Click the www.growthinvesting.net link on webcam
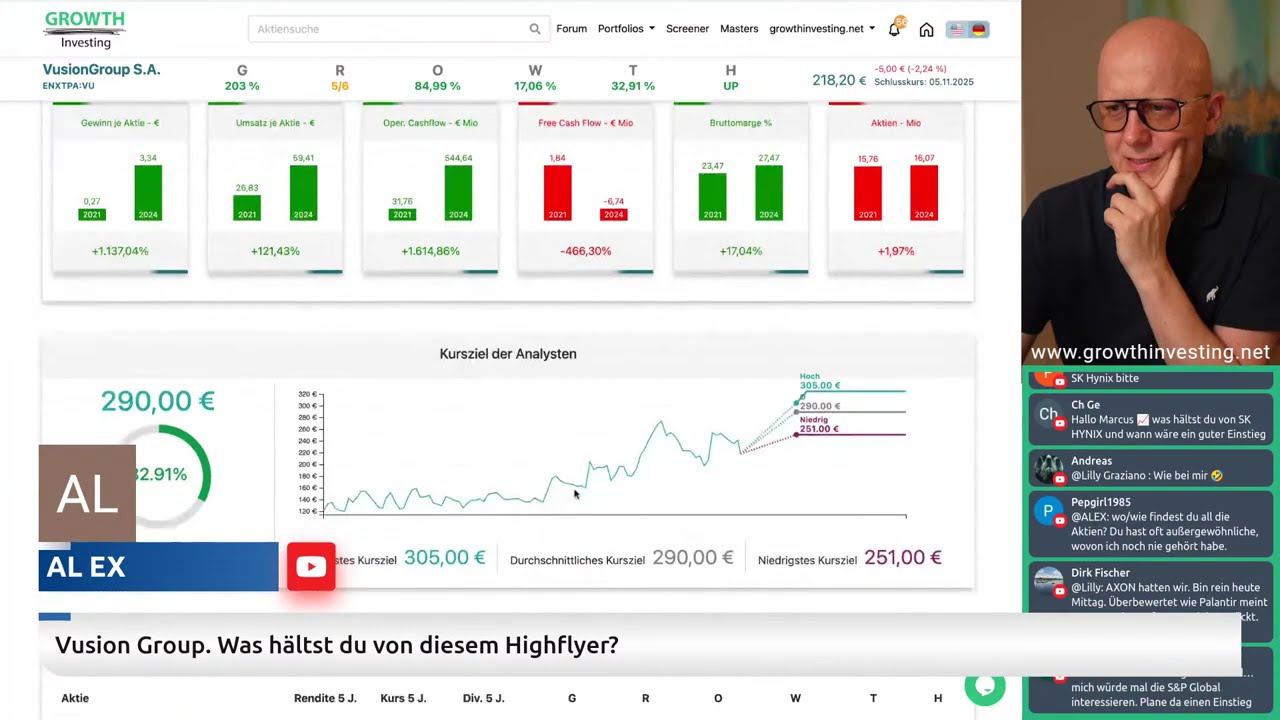1280x720 pixels. [x=1150, y=352]
